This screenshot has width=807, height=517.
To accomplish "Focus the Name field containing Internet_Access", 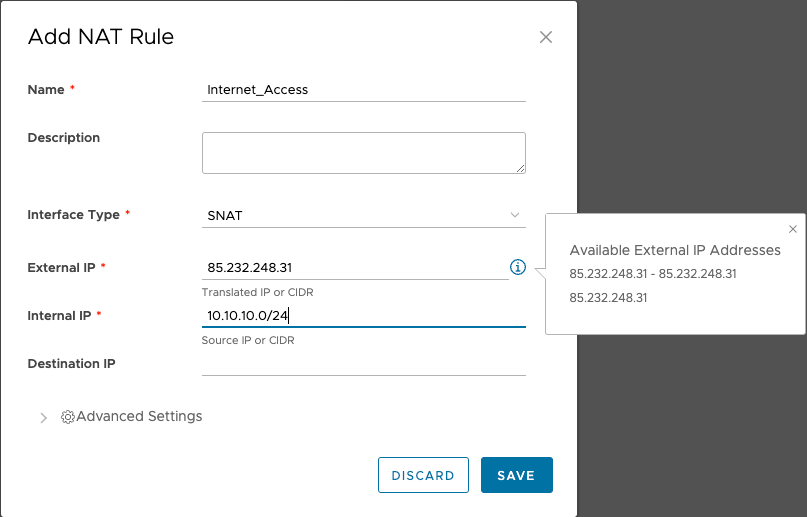I will point(363,89).
